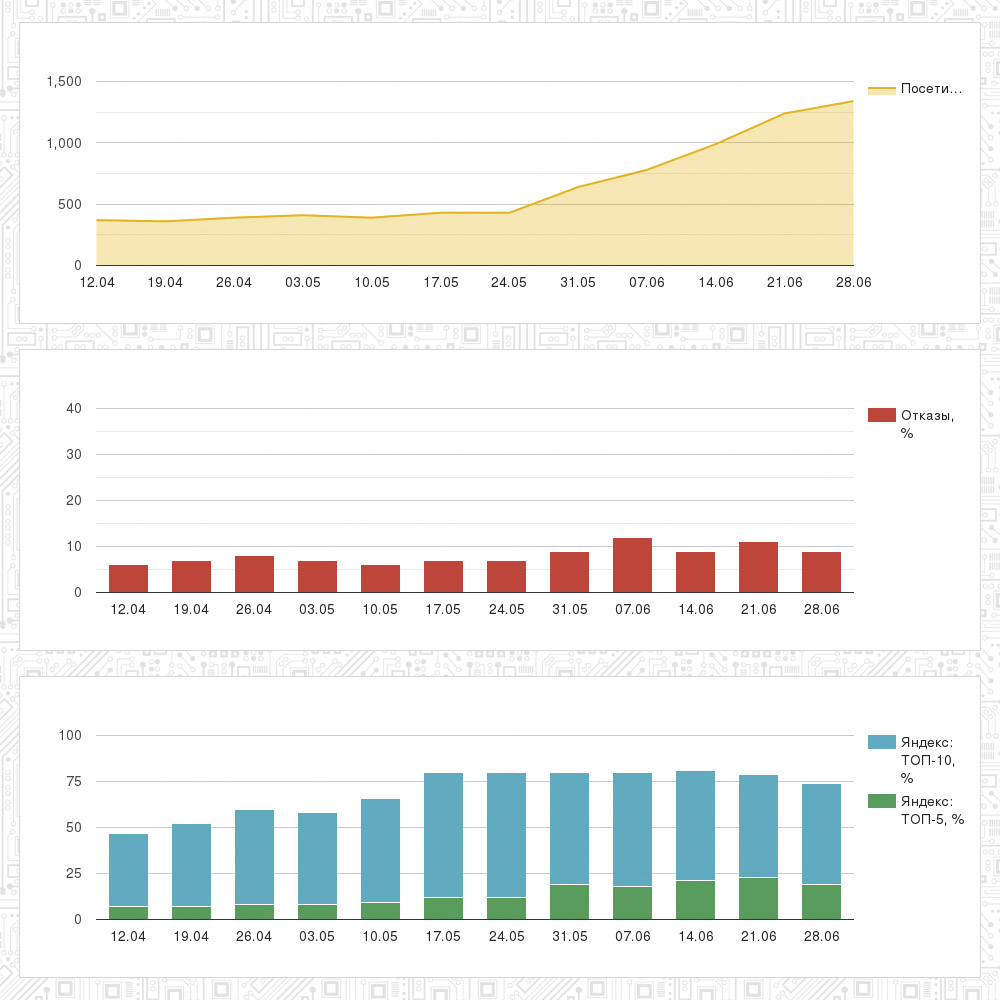
Task: Select the '07.06' date under visitors chart
Action: (647, 283)
